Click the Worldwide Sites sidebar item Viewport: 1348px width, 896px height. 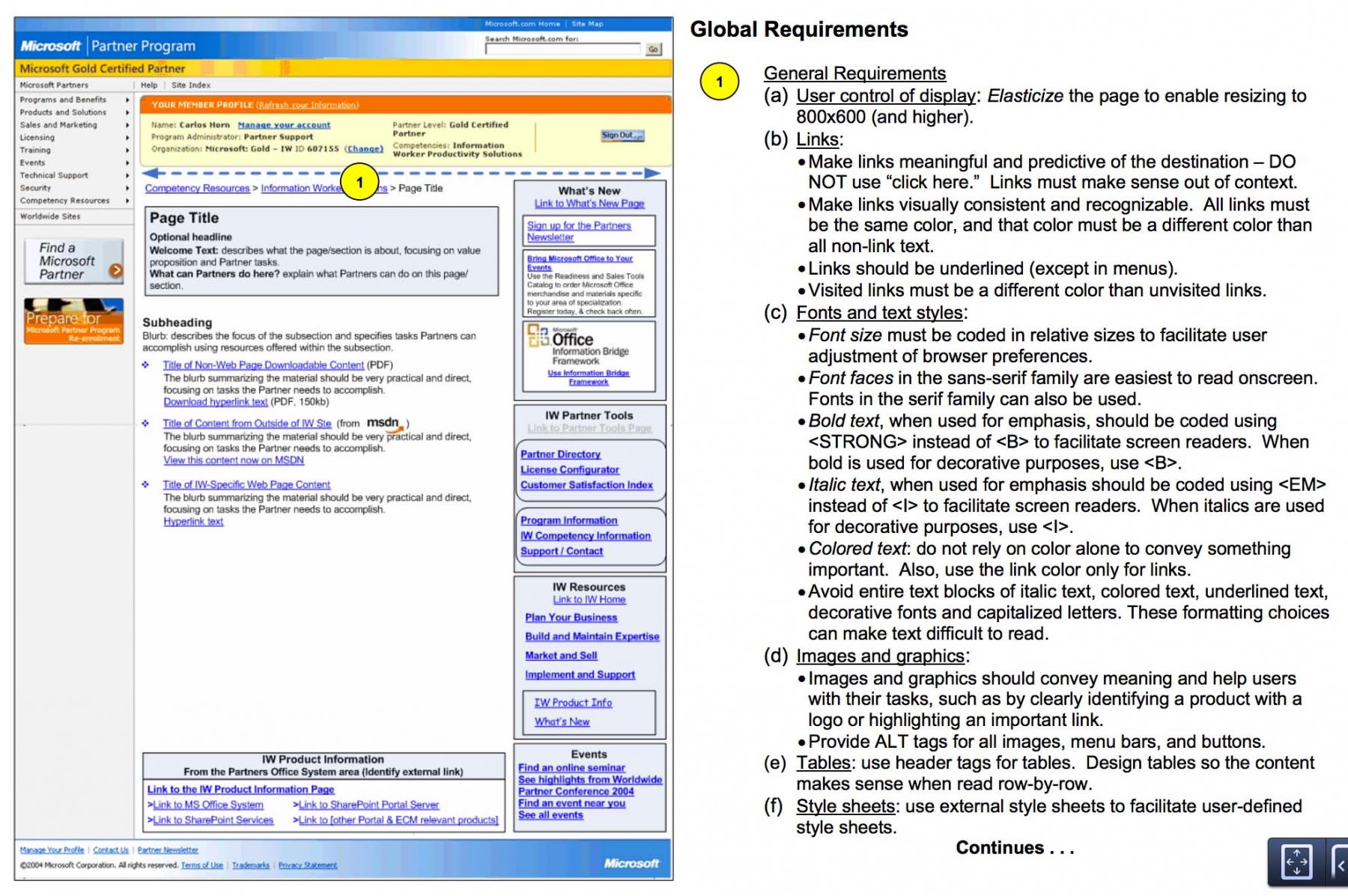(x=50, y=216)
